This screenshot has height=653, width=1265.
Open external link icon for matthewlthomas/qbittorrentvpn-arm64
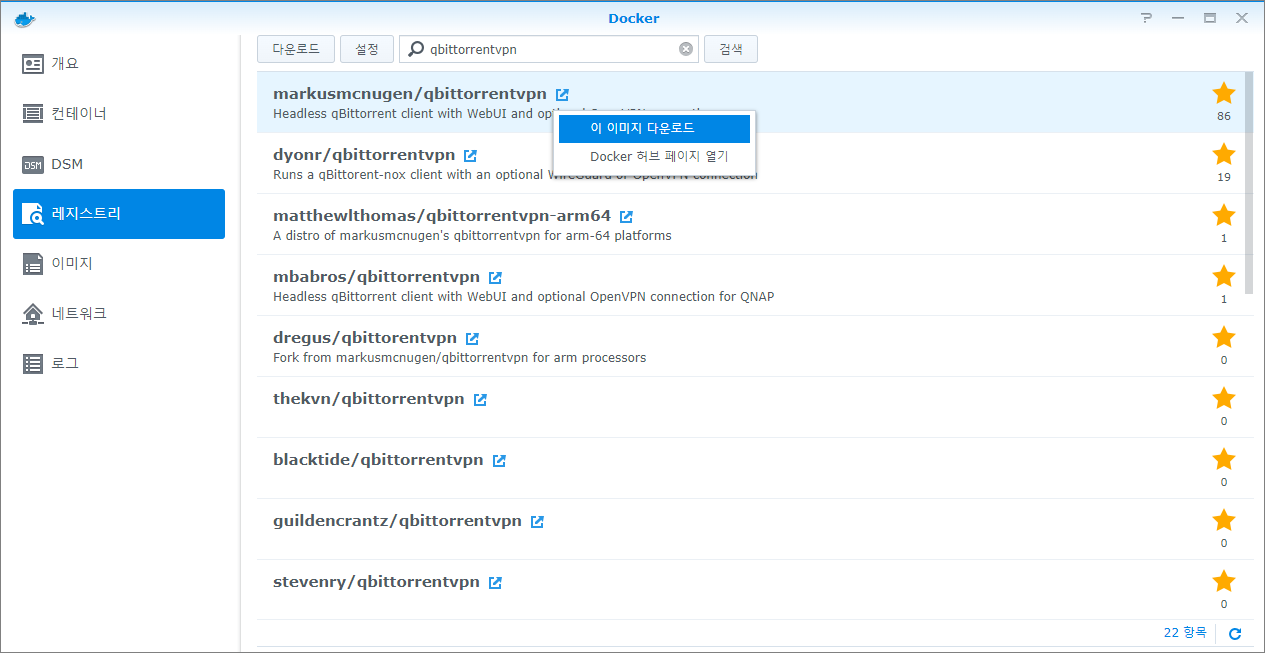626,216
